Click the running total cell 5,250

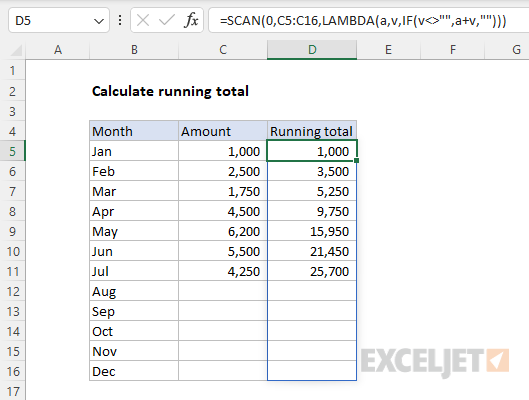[312, 191]
